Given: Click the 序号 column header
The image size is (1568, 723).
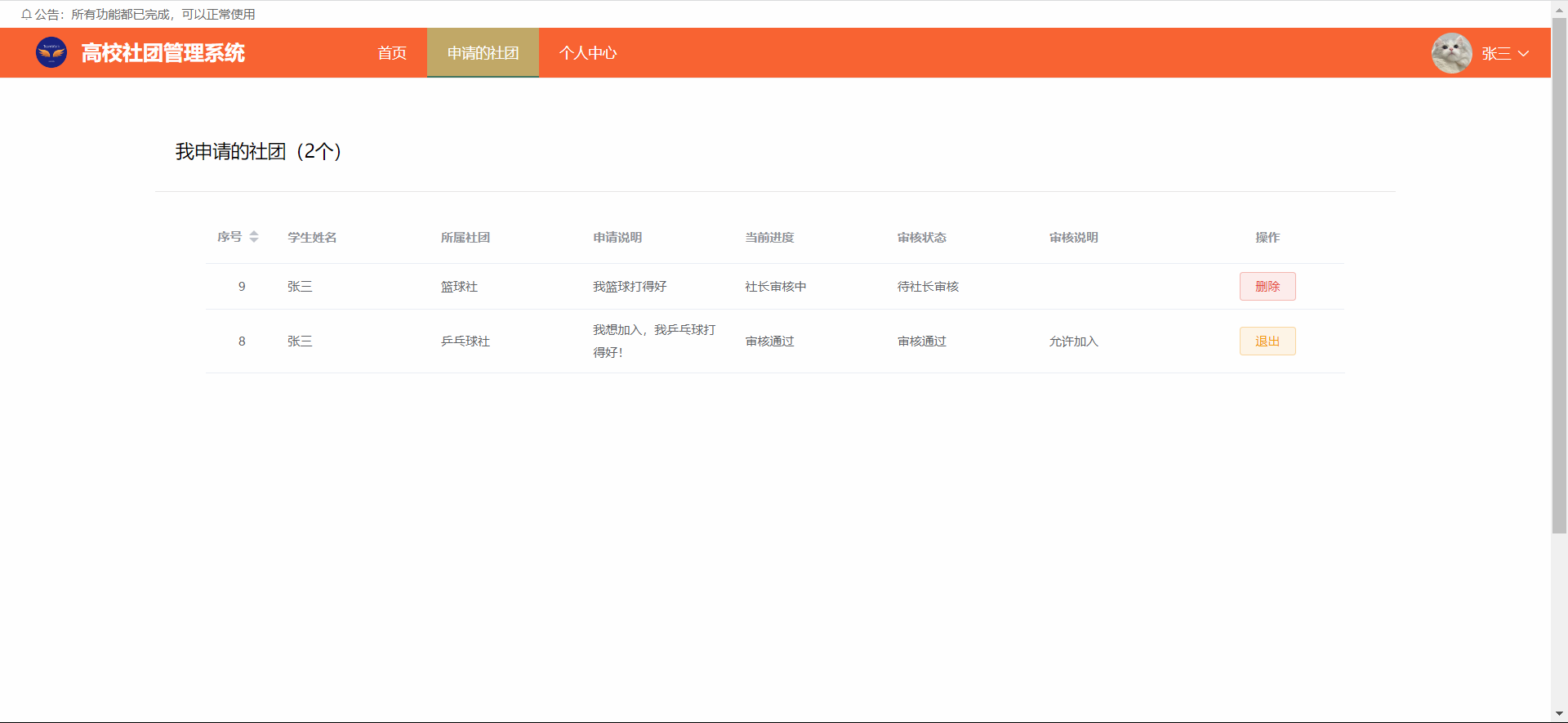Looking at the screenshot, I should pos(229,237).
